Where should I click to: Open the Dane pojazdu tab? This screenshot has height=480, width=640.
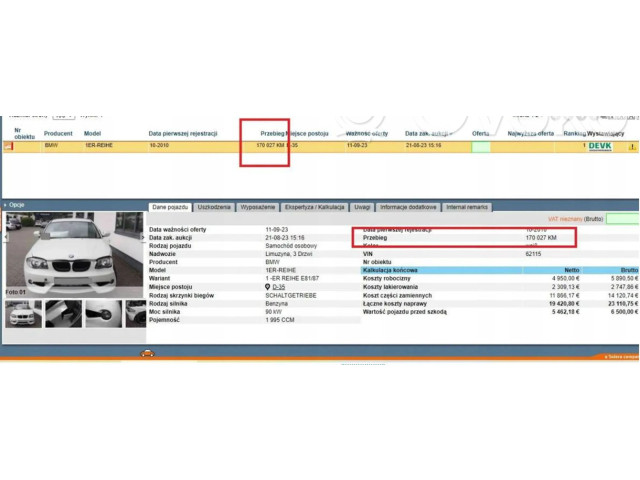[170, 207]
